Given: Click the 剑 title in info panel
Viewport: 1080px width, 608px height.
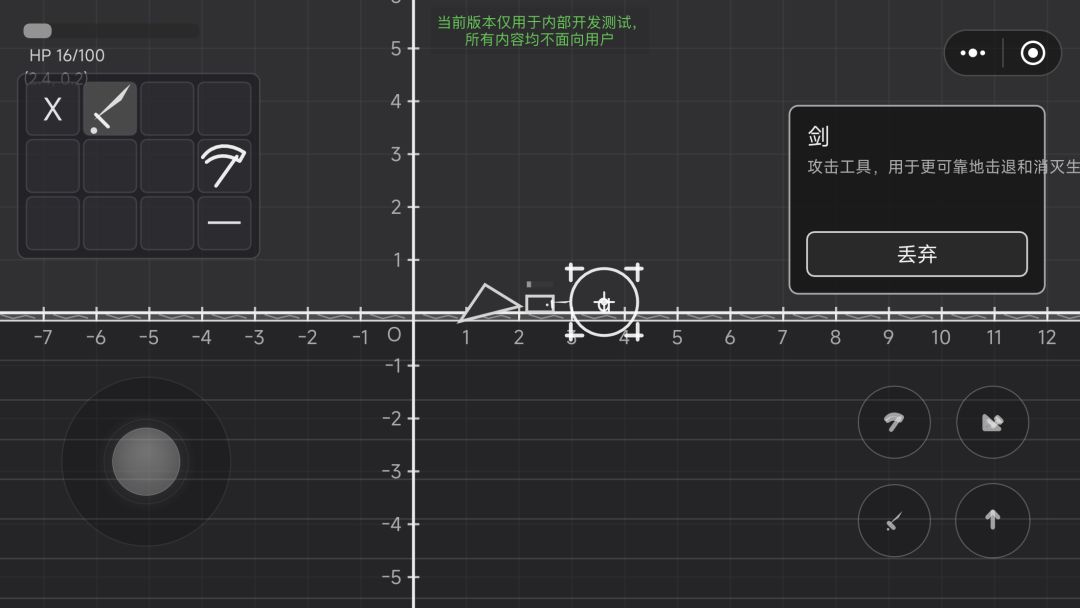Looking at the screenshot, I should click(818, 136).
